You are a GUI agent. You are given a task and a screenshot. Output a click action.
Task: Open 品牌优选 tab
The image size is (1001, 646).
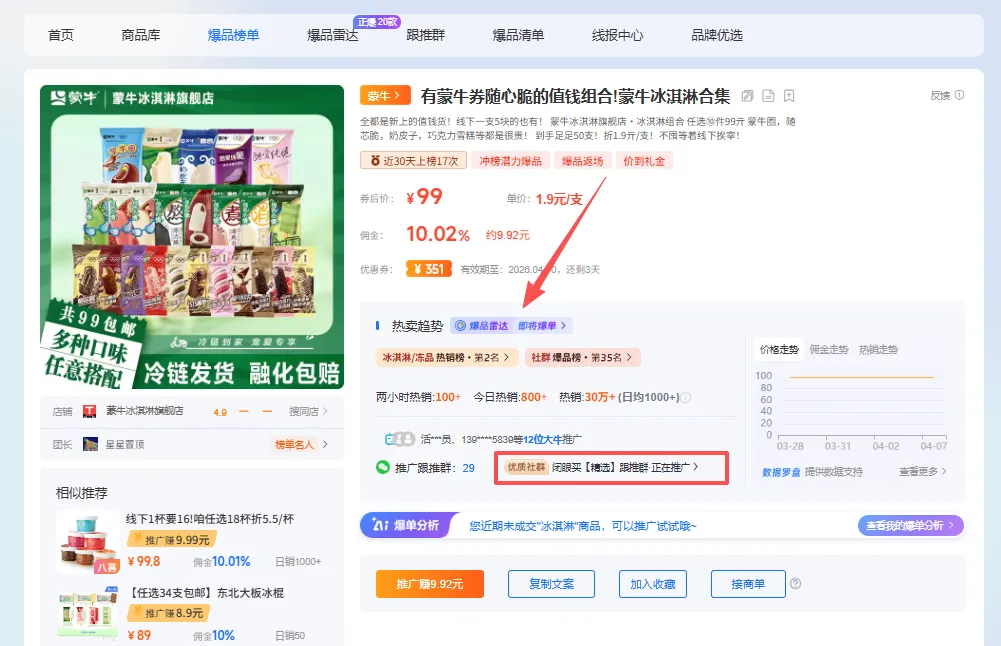[717, 35]
